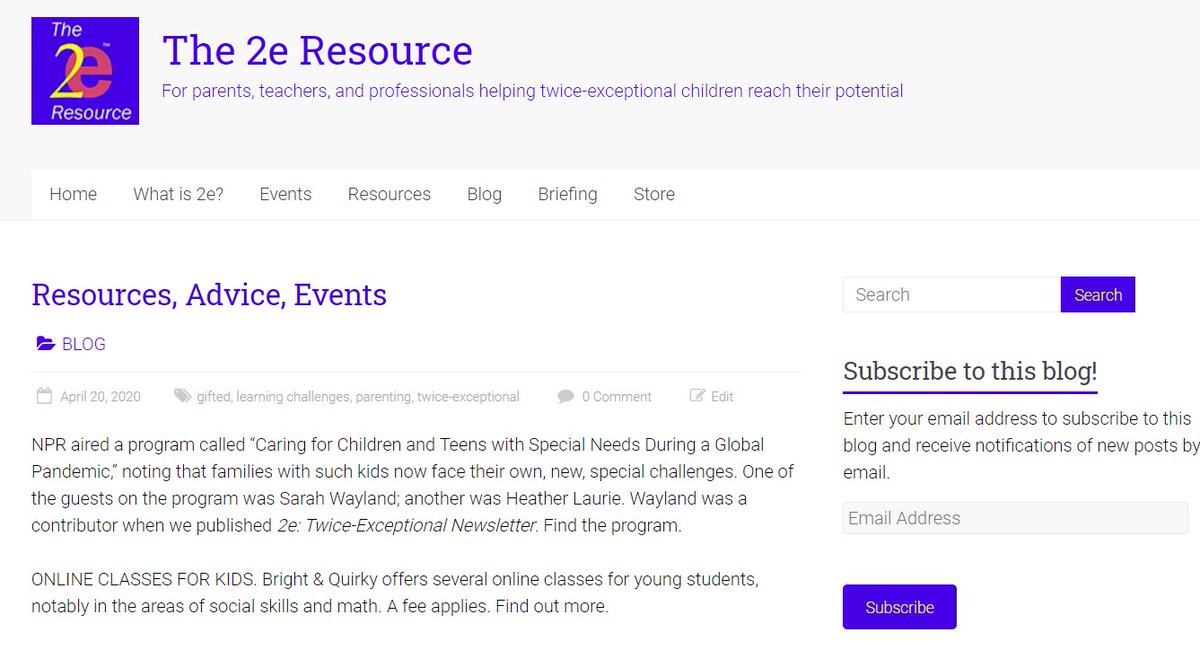Click The 2e Resource site title
The image size is (1200, 650).
tap(317, 50)
